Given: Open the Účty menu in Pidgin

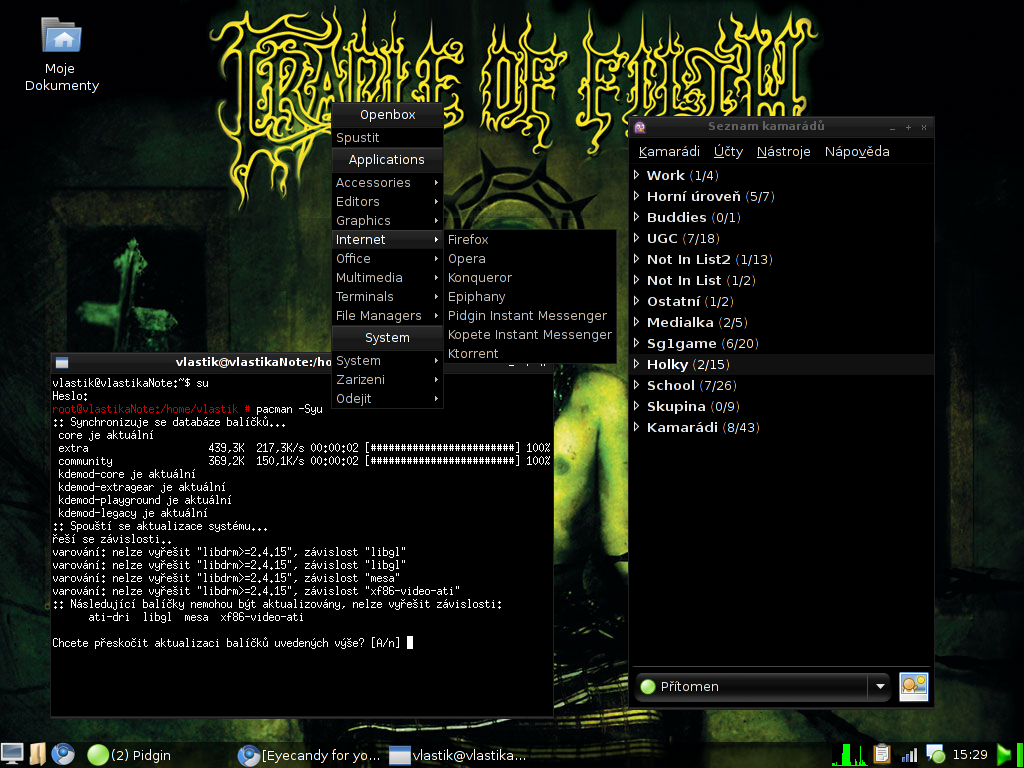Looking at the screenshot, I should tap(728, 152).
